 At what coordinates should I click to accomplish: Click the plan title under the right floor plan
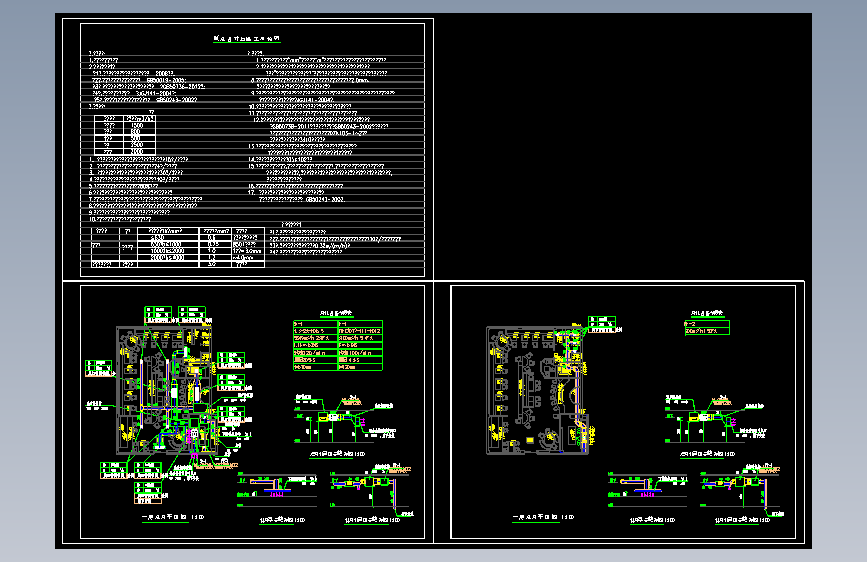coord(543,517)
